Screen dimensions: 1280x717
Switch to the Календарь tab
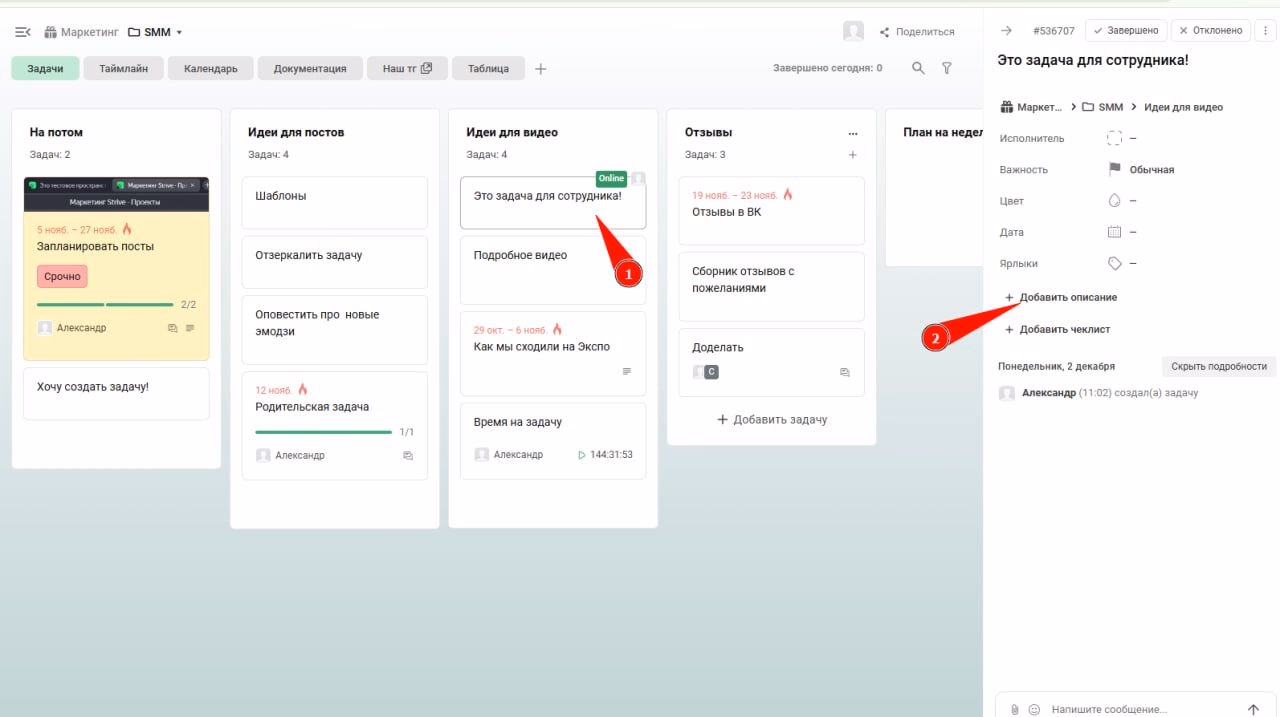coord(211,69)
